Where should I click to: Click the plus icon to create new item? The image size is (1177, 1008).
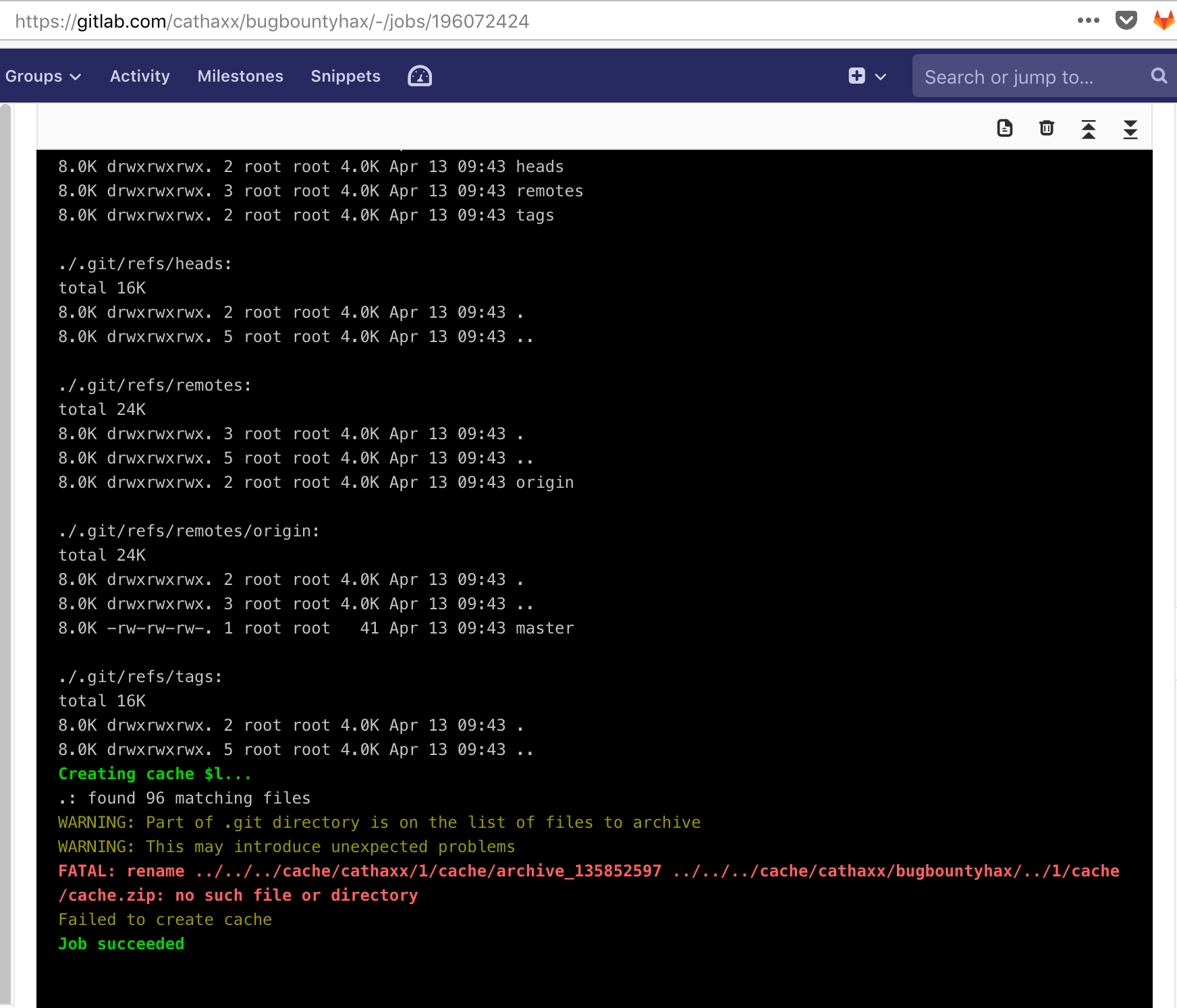point(856,76)
